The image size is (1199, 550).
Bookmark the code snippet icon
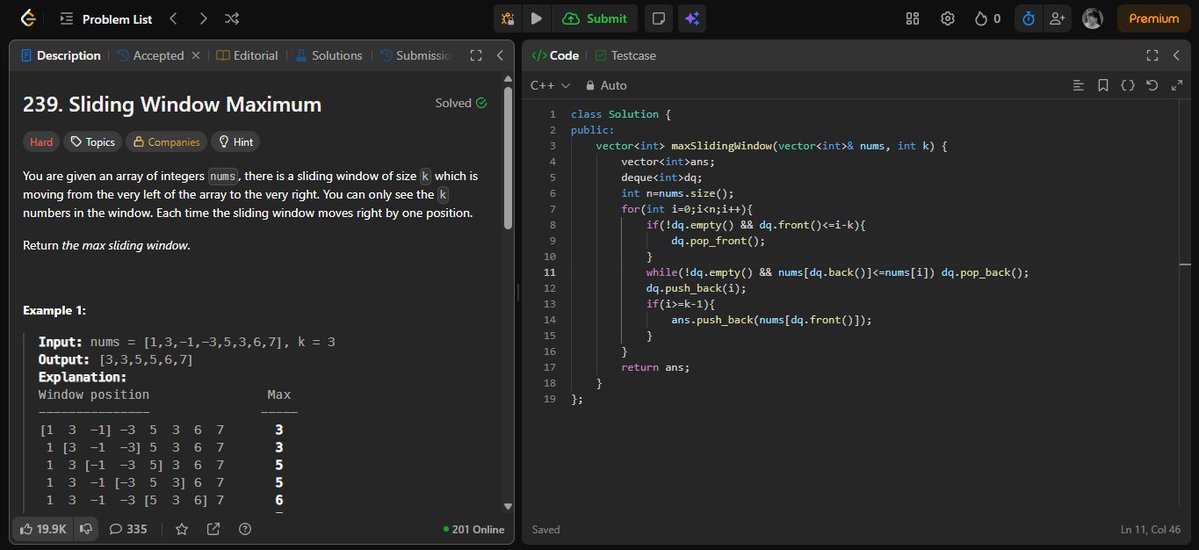(x=1103, y=86)
